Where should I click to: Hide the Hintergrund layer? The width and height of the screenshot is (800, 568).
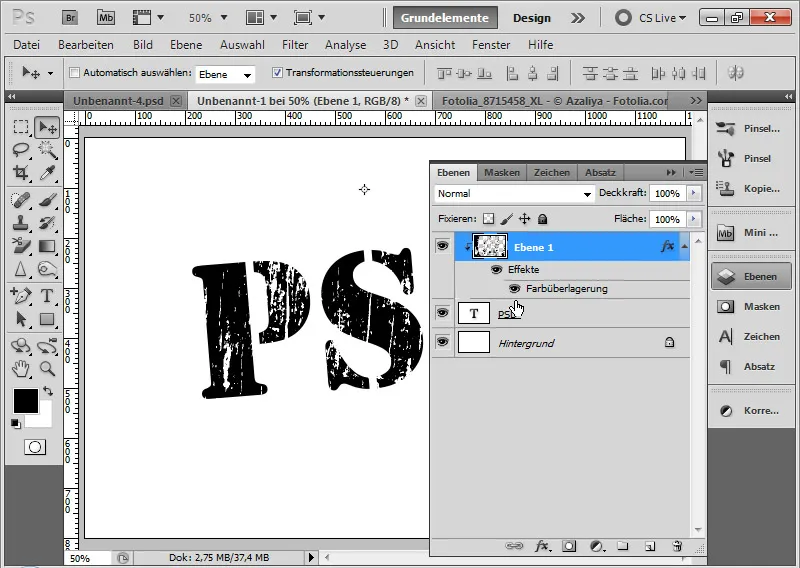(x=442, y=342)
